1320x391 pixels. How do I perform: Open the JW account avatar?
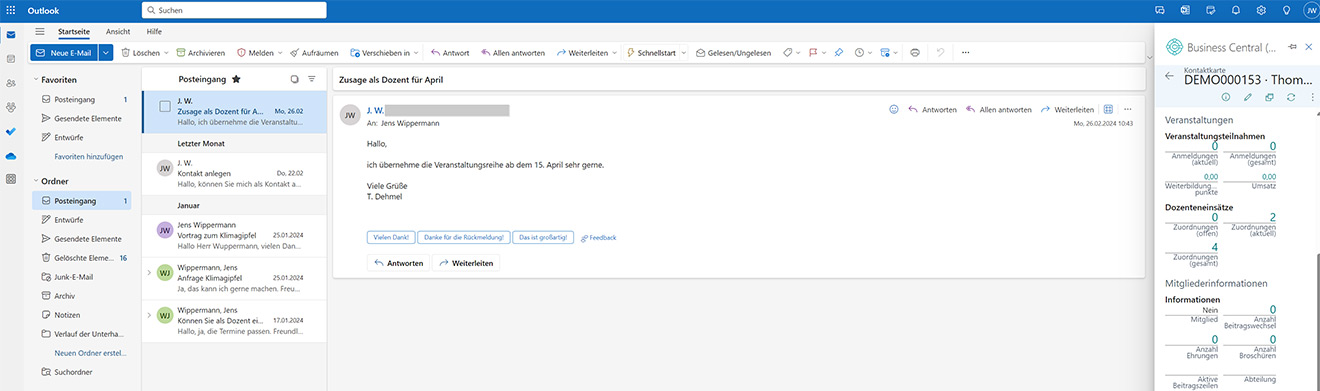[x=1310, y=10]
